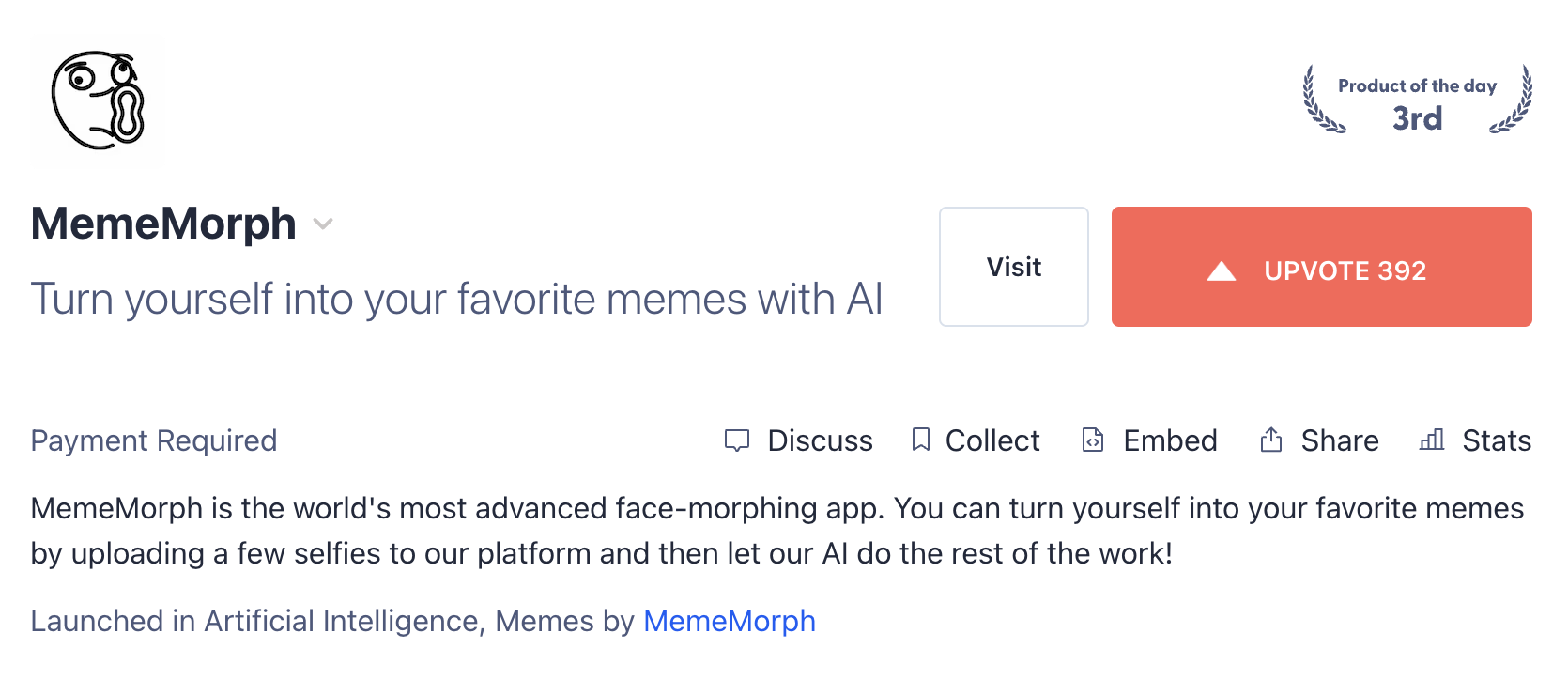Click the Discuss speech bubble icon

(x=737, y=440)
